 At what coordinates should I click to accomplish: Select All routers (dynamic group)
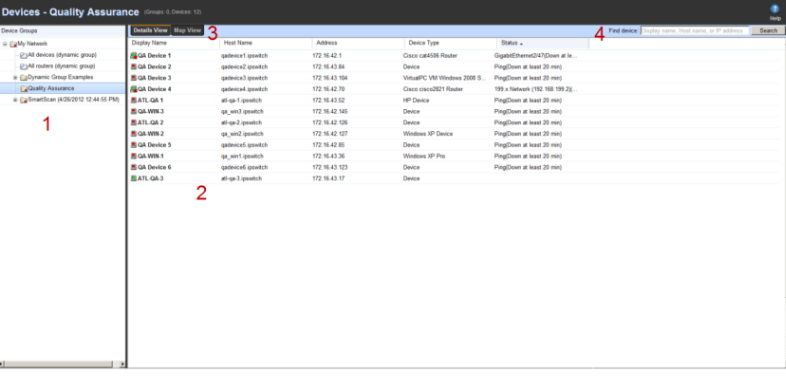(62, 66)
